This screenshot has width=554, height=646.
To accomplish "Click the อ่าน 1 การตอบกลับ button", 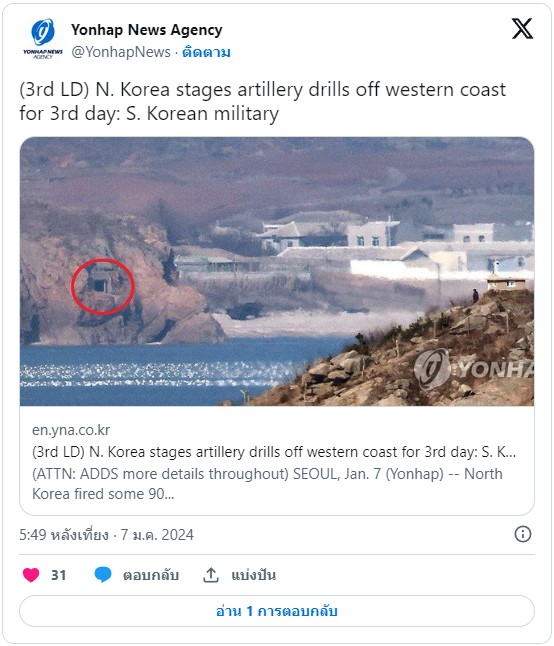I will click(x=277, y=611).
